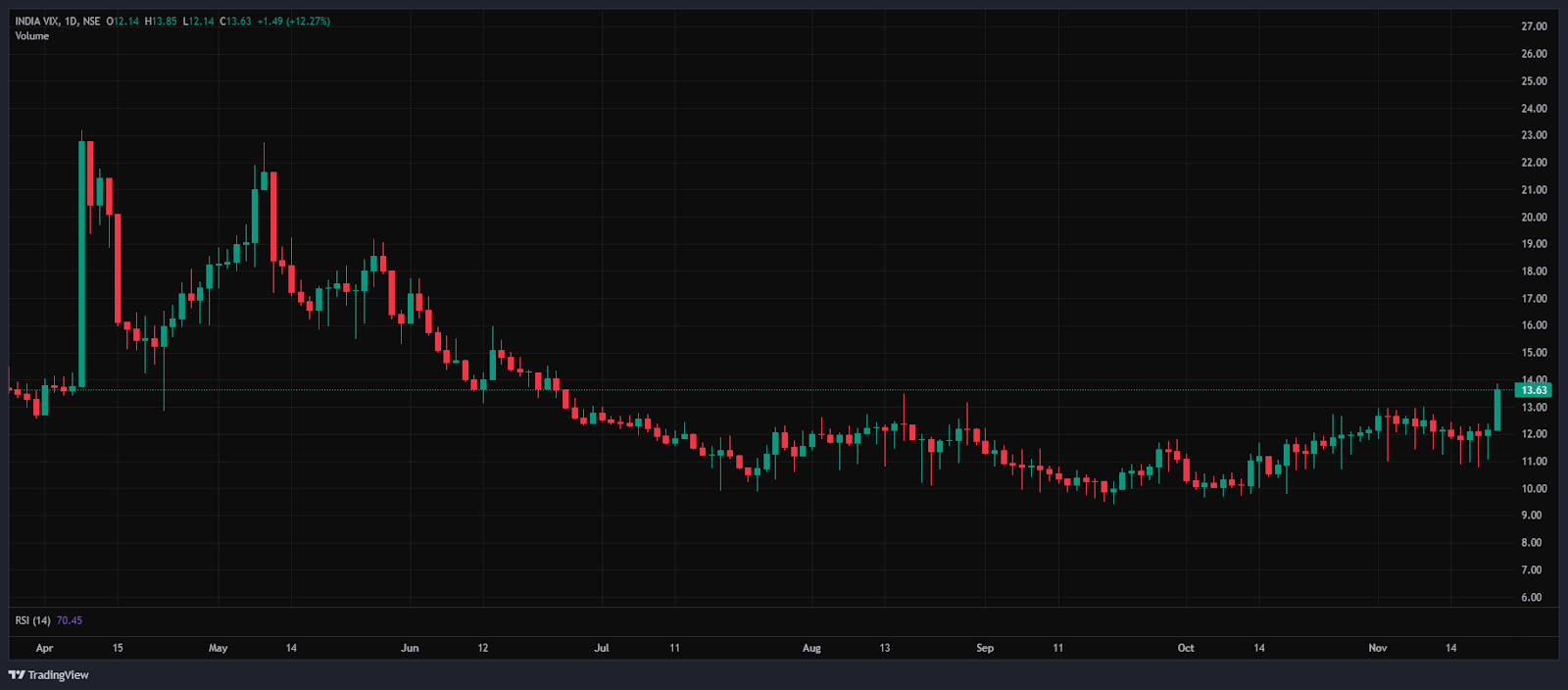This screenshot has width=1568, height=690.
Task: Select the RSI (14) indicator label
Action: (x=33, y=620)
